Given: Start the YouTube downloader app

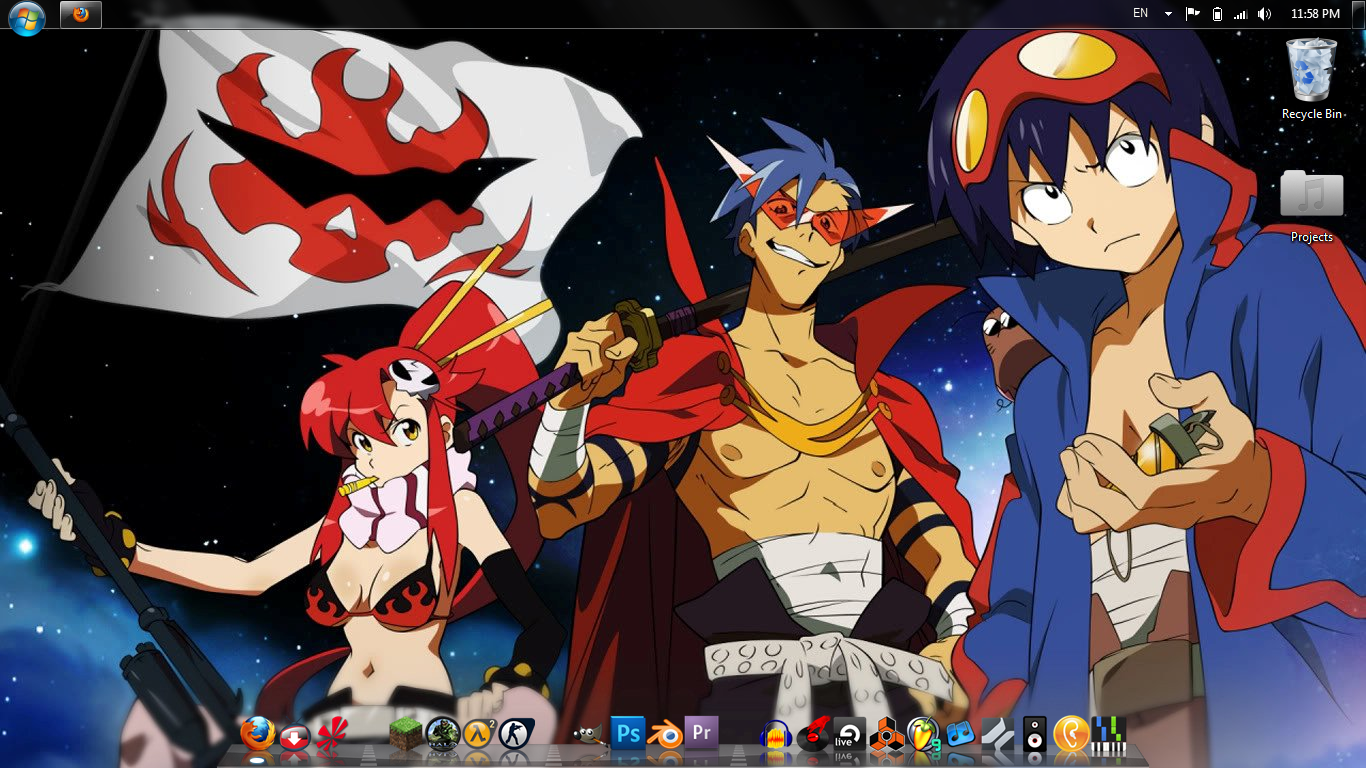Looking at the screenshot, I should [294, 735].
